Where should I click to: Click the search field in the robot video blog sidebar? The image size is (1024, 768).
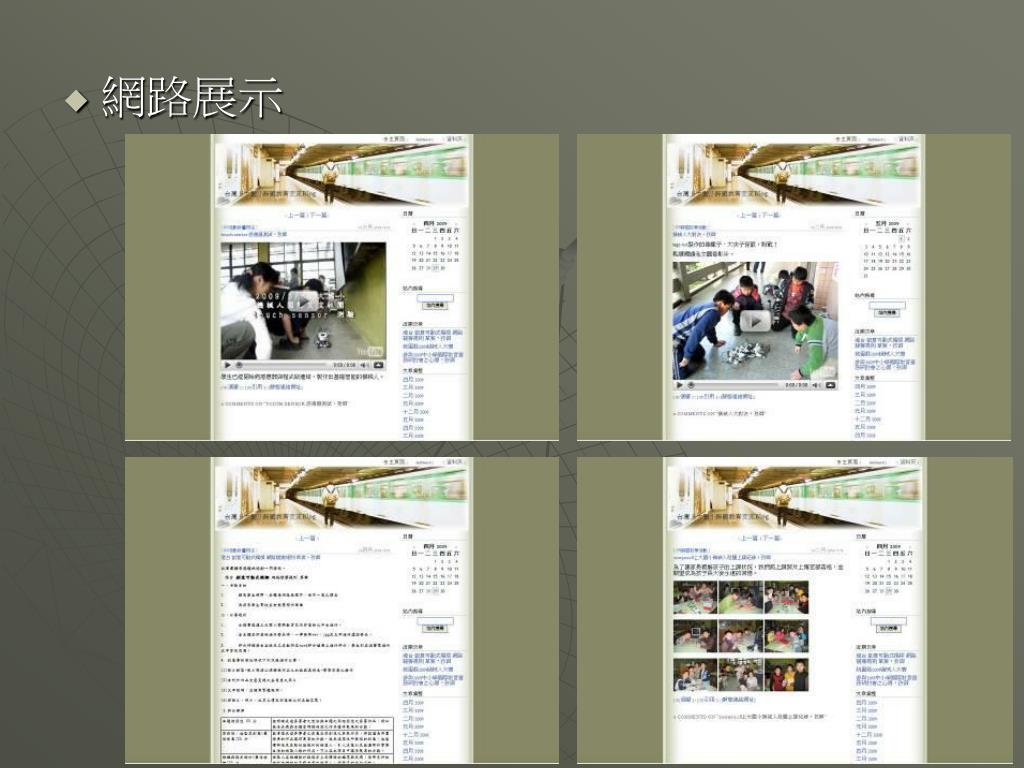(436, 297)
